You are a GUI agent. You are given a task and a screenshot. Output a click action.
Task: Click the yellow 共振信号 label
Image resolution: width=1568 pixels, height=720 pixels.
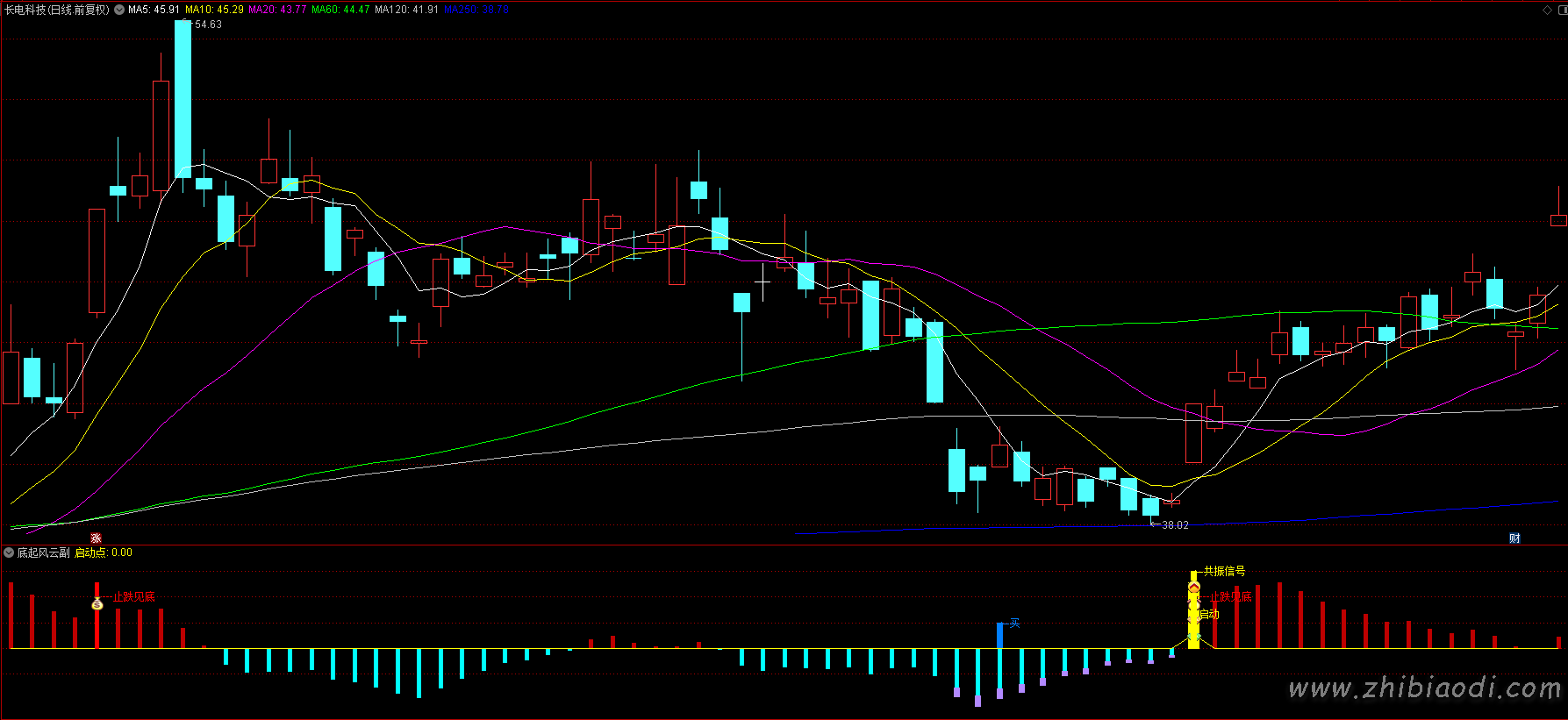point(1224,571)
